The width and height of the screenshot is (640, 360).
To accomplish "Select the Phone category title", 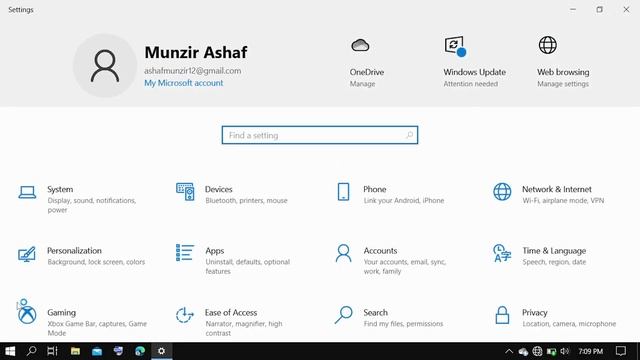I will (x=375, y=189).
